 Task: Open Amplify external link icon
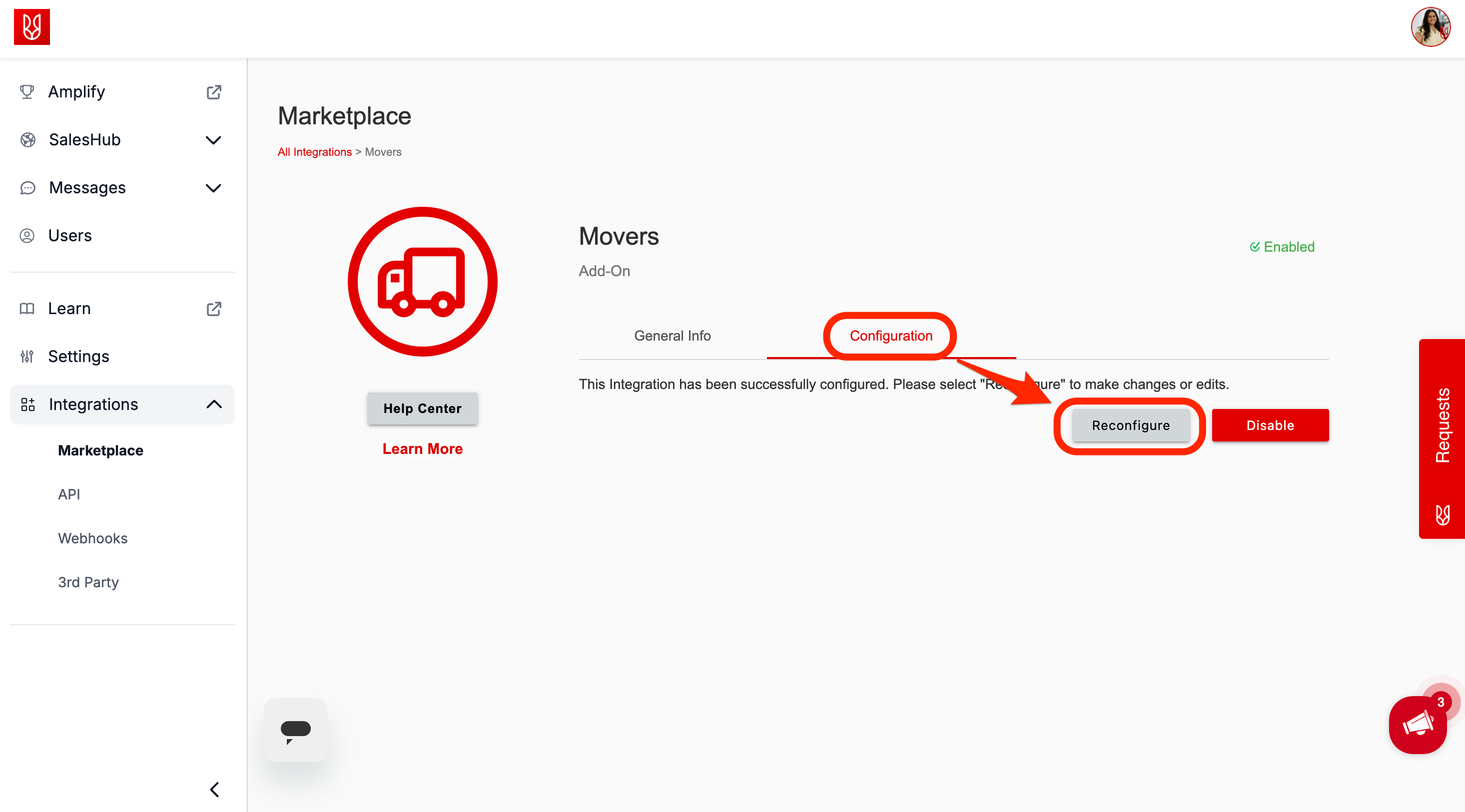(214, 92)
